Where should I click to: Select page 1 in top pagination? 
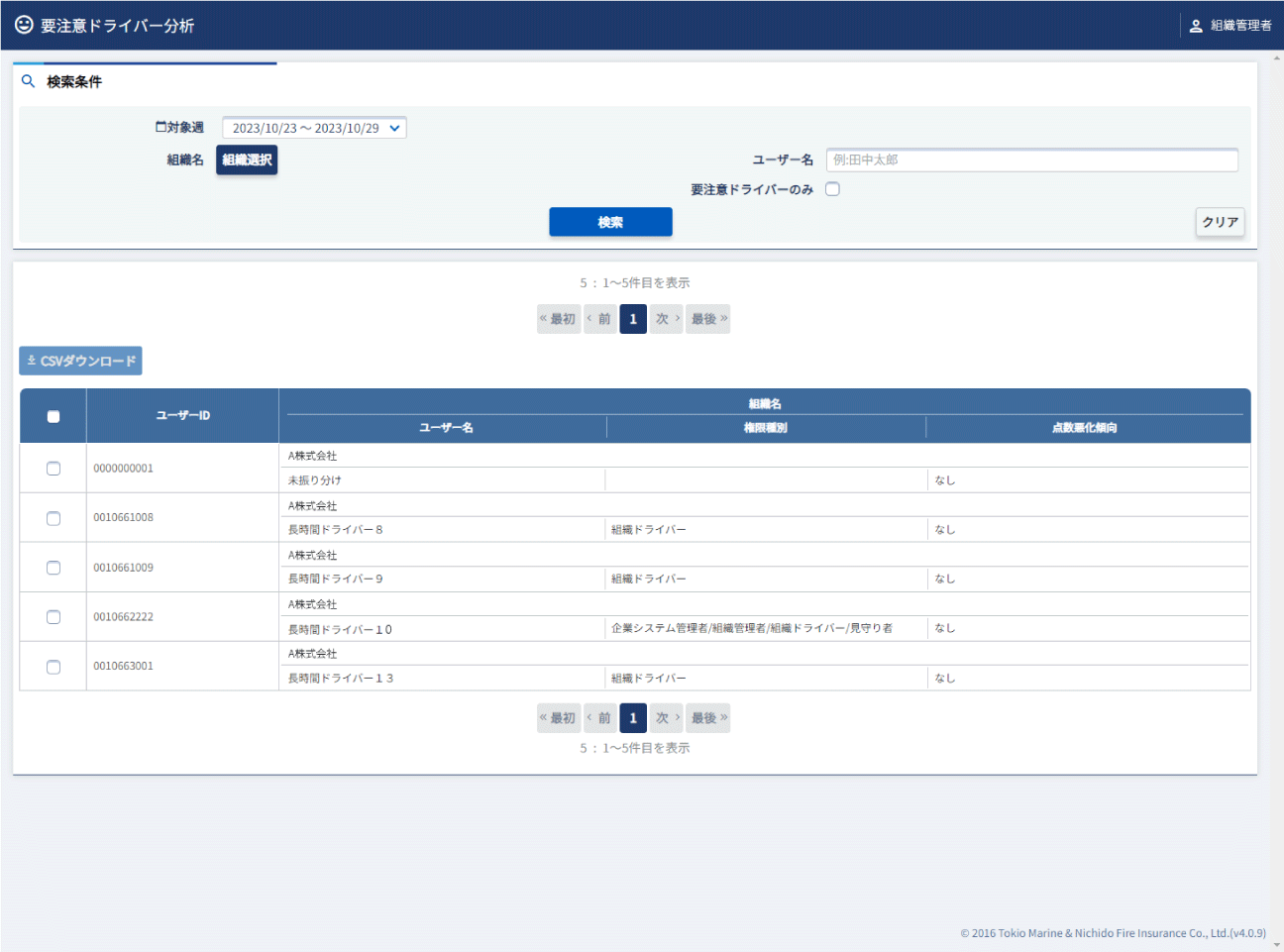point(633,319)
